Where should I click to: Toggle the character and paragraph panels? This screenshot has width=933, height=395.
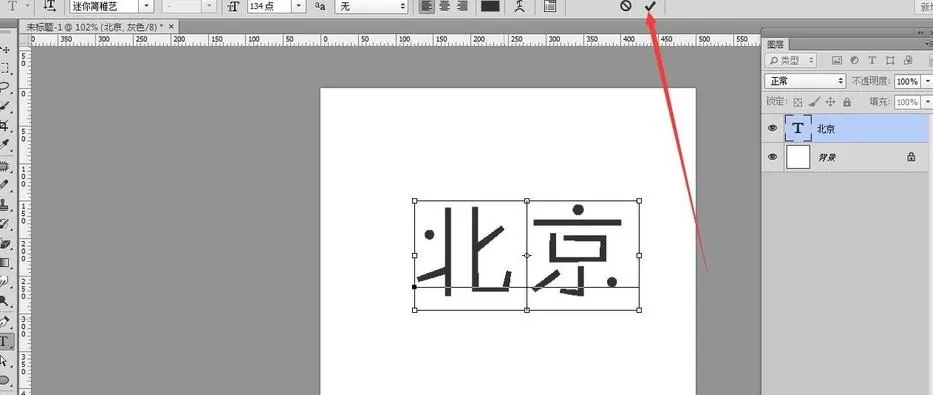[x=550, y=6]
